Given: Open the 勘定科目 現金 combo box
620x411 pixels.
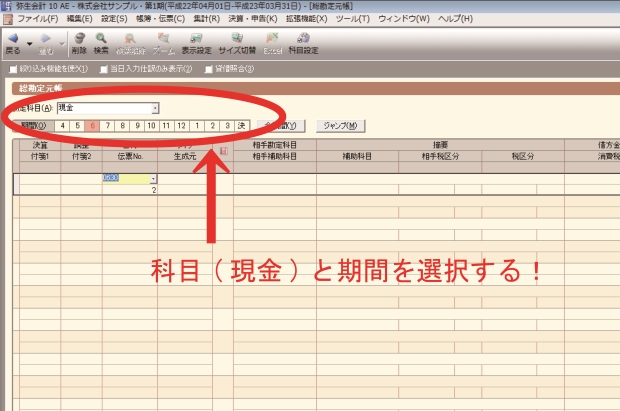Looking at the screenshot, I should [108, 108].
